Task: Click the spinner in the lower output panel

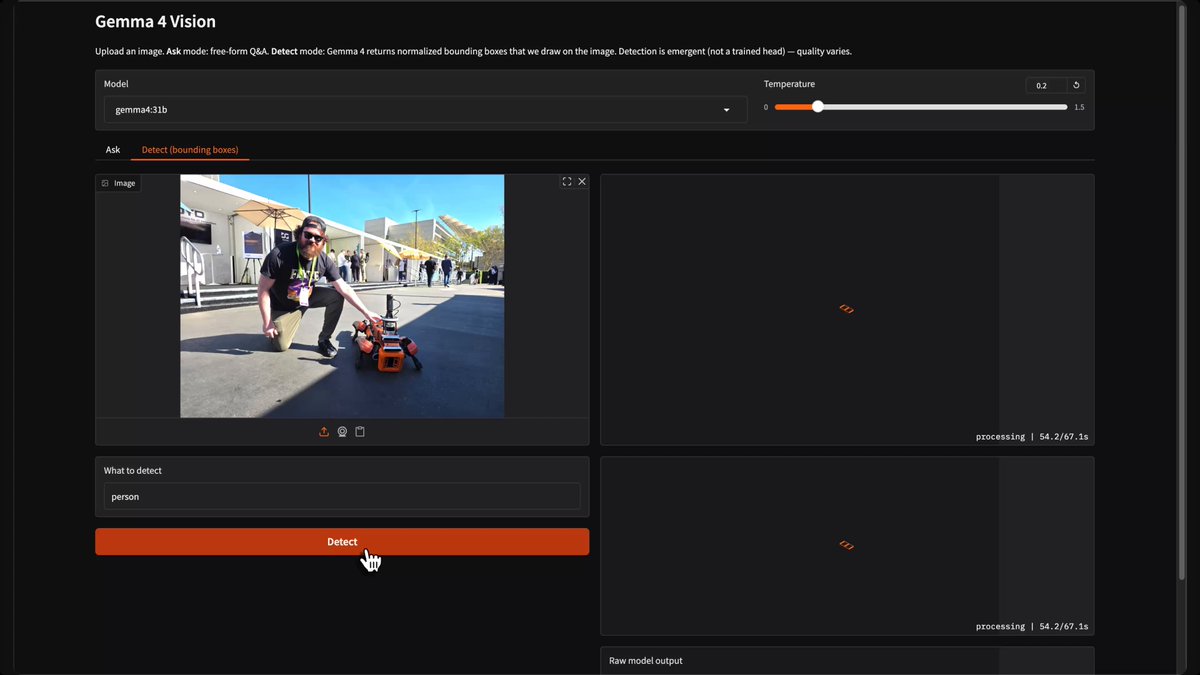Action: (x=846, y=545)
